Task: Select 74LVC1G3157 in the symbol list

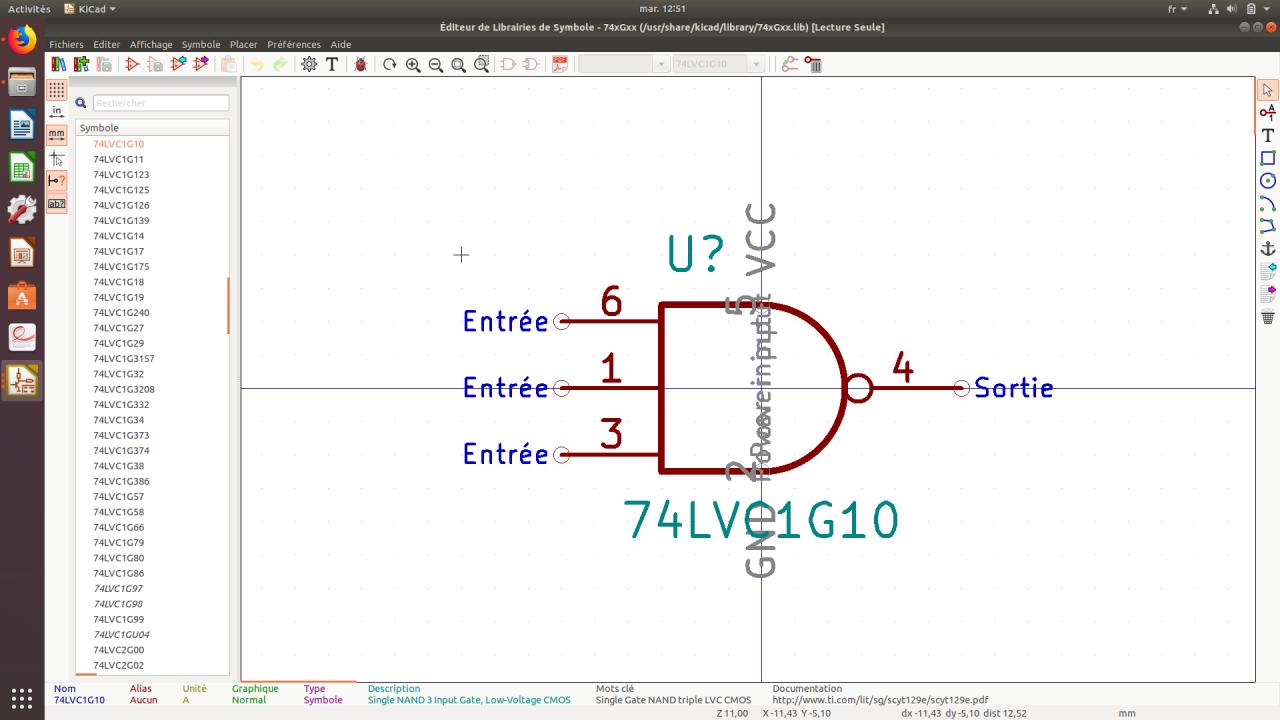Action: pyautogui.click(x=124, y=358)
